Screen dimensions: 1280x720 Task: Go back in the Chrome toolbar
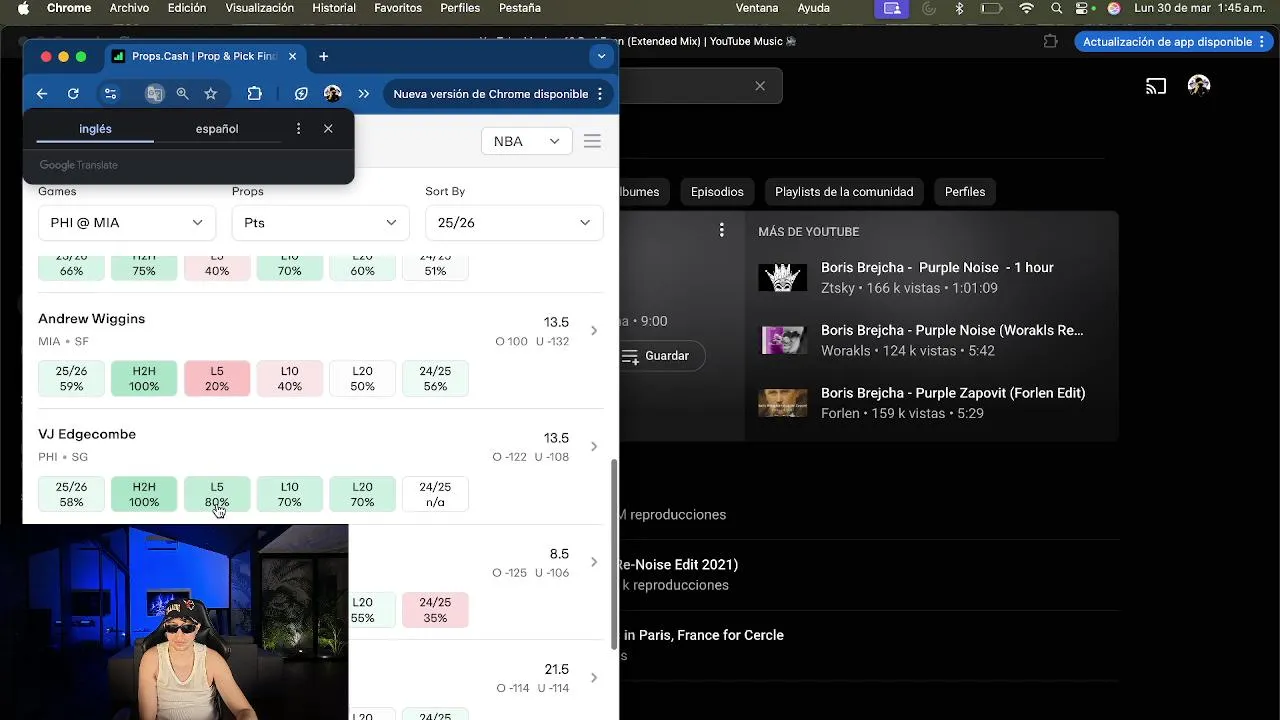tap(42, 94)
